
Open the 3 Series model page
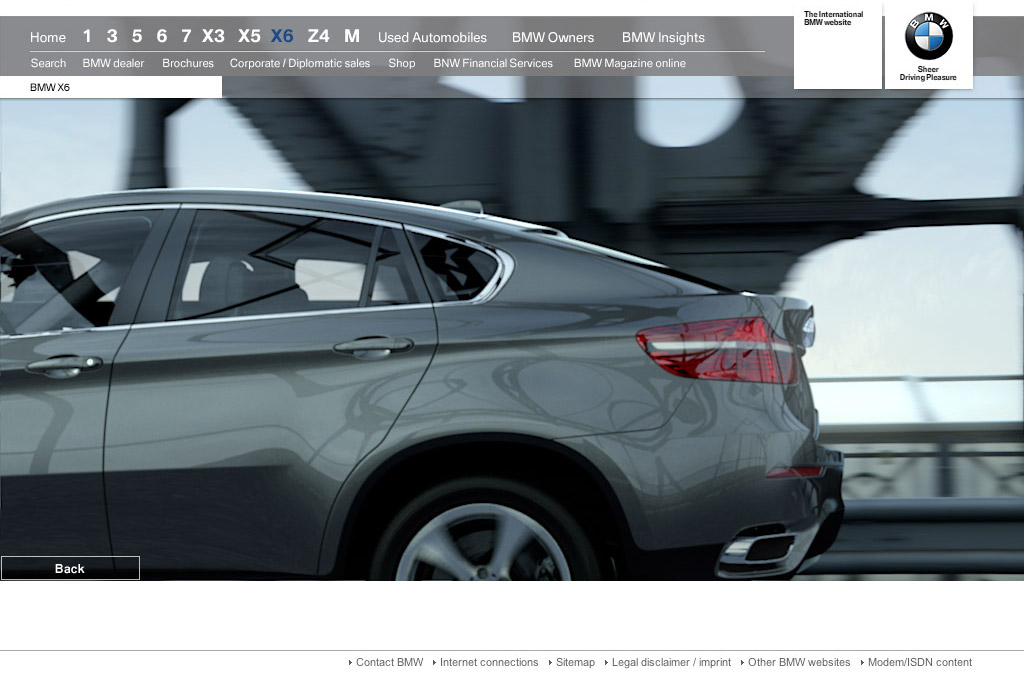pyautogui.click(x=112, y=36)
